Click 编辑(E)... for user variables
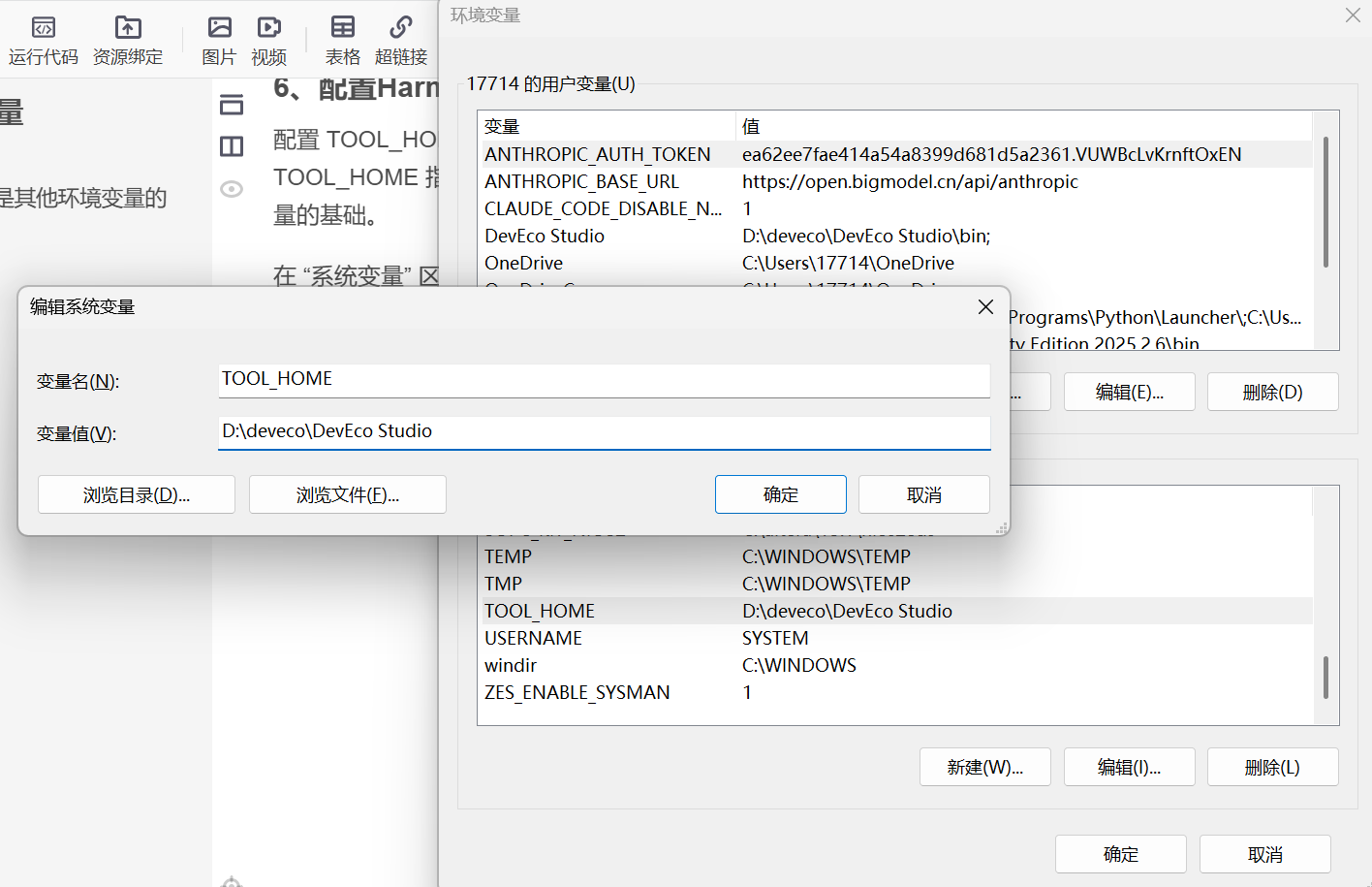1372x887 pixels. pos(1130,392)
